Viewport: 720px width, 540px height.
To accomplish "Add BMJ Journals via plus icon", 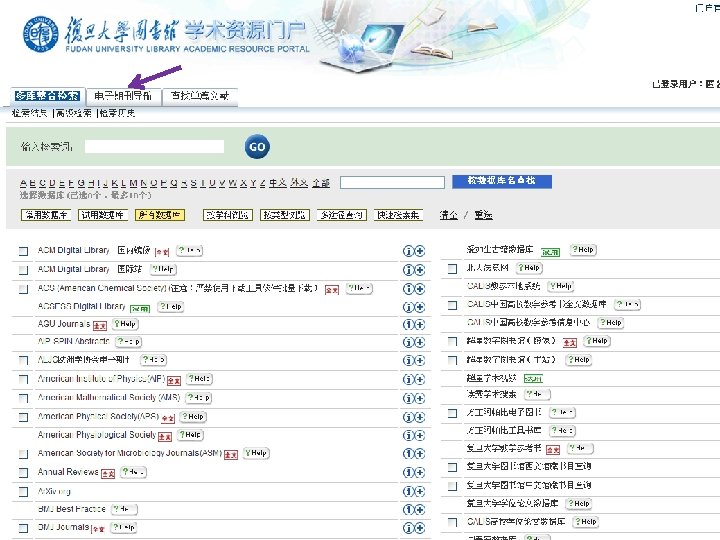I will [x=420, y=528].
